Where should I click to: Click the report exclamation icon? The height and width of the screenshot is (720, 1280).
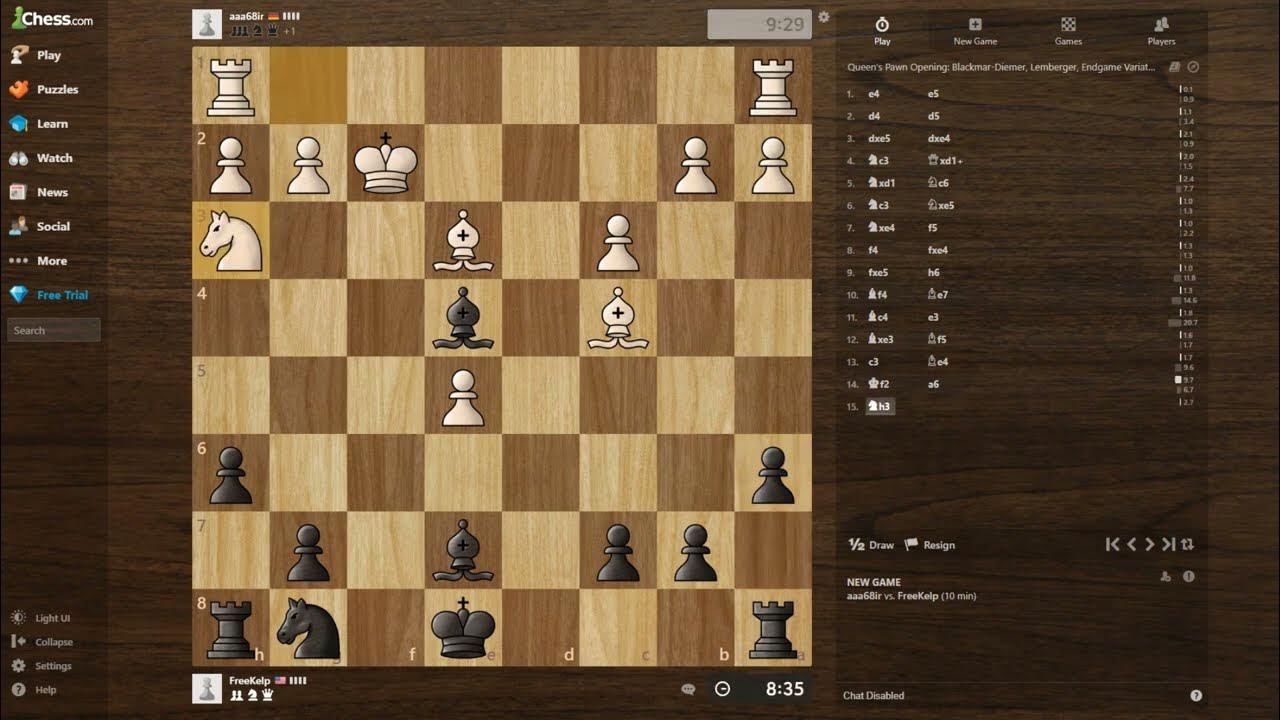click(x=1189, y=576)
